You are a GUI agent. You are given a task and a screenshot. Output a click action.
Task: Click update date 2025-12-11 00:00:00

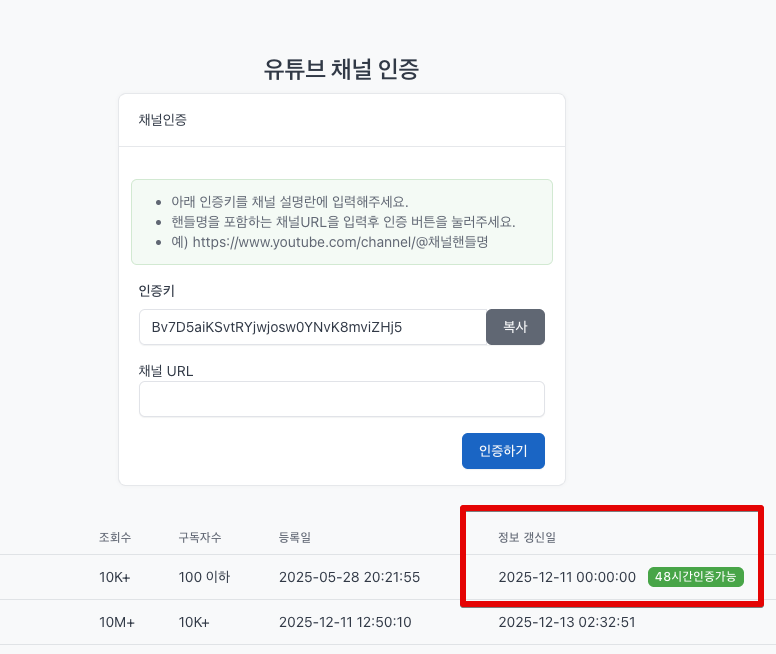tap(567, 577)
